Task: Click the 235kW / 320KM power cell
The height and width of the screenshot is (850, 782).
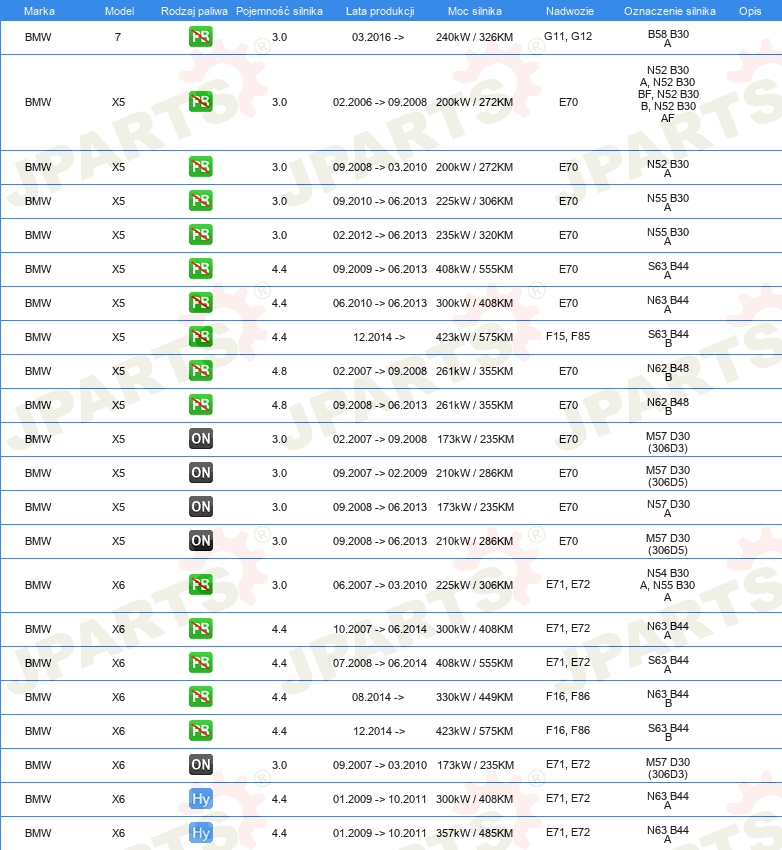Action: click(474, 235)
